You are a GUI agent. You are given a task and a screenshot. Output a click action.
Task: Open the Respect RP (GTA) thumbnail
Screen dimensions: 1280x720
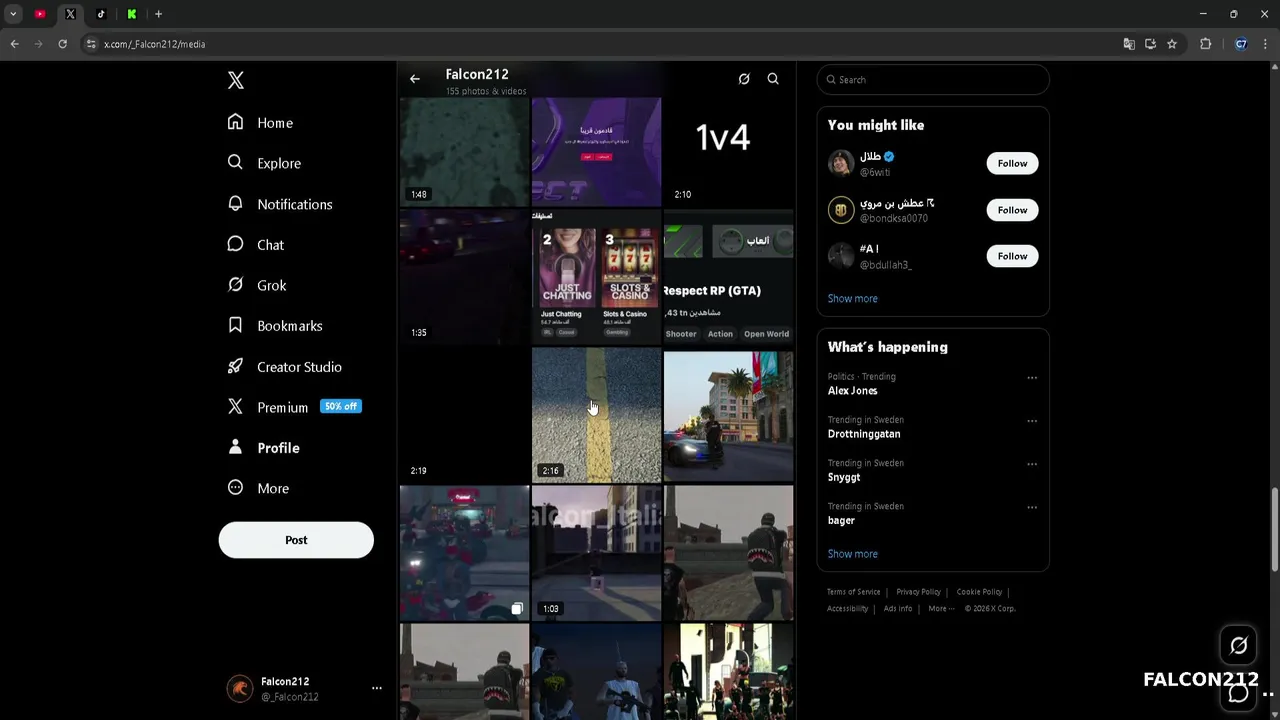pyautogui.click(x=728, y=277)
